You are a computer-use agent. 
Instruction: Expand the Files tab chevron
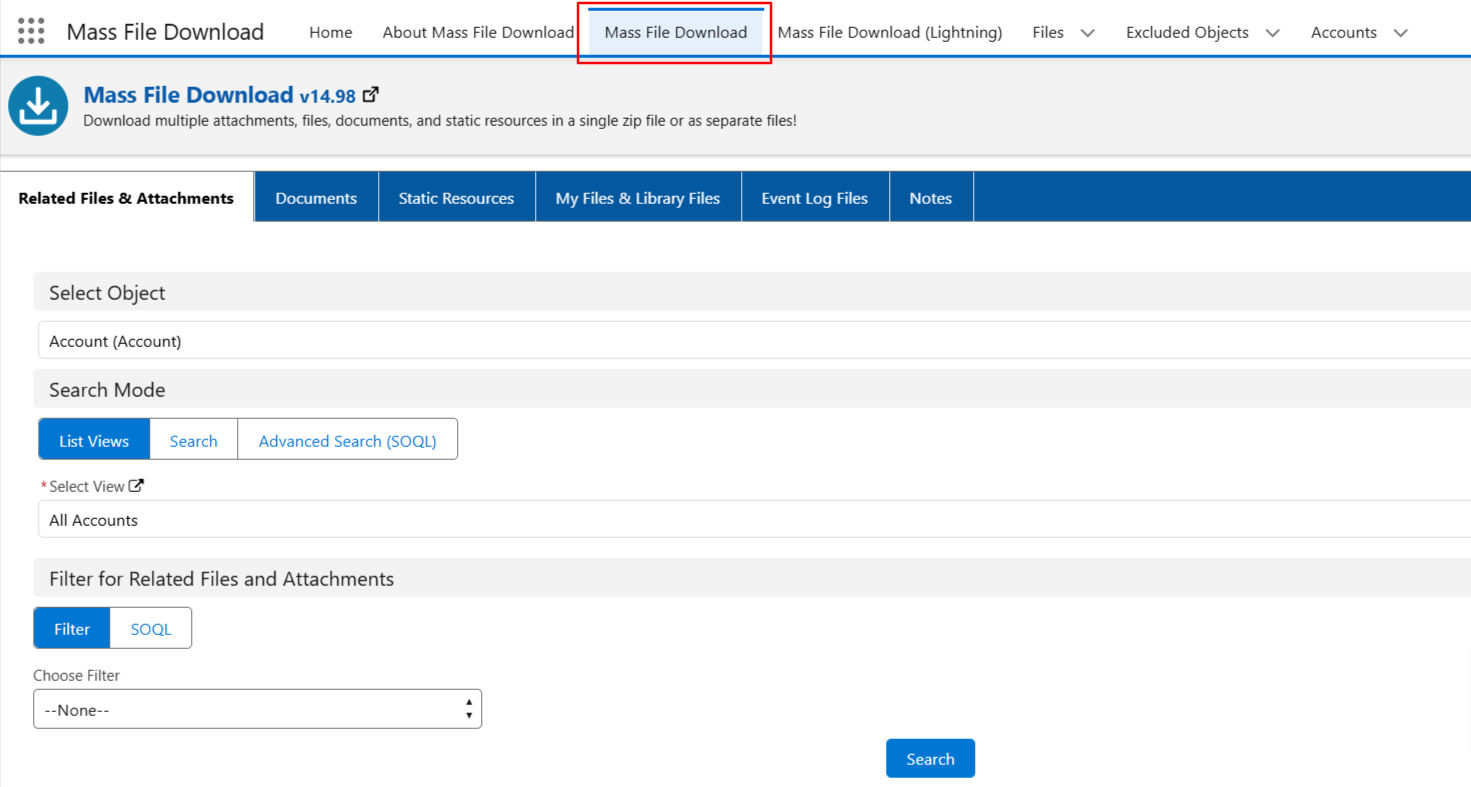1088,33
